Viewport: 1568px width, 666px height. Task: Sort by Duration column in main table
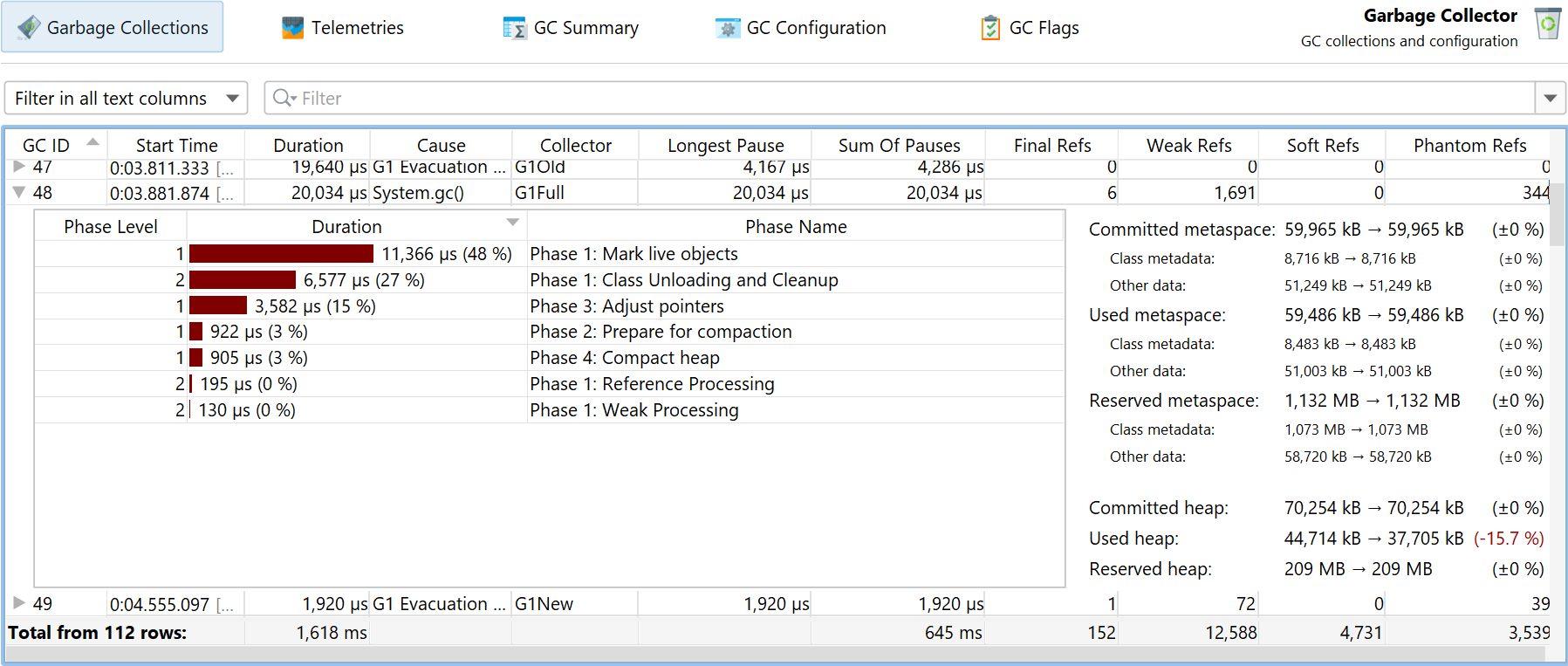coord(308,145)
